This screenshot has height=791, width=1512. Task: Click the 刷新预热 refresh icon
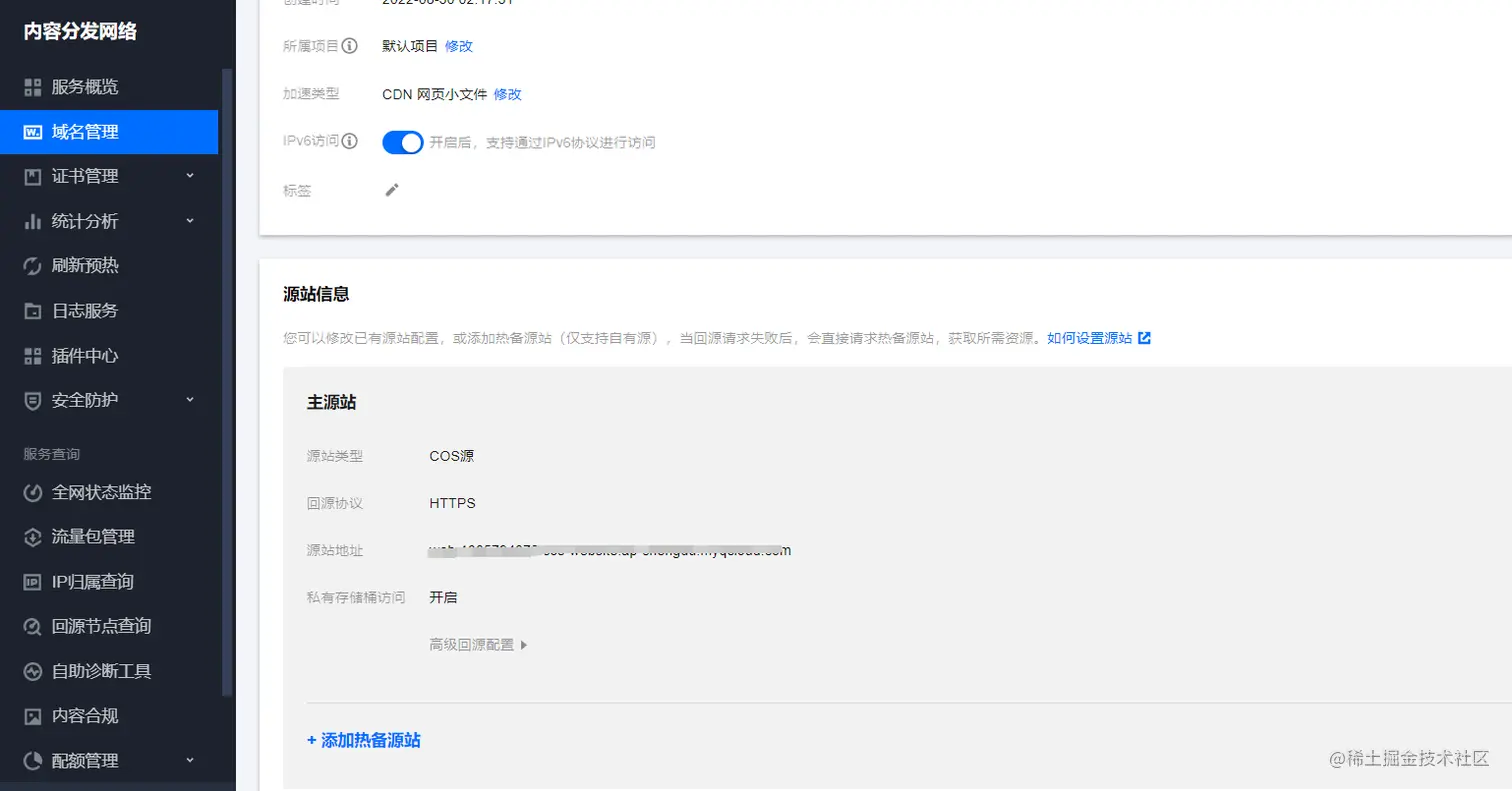coord(33,266)
